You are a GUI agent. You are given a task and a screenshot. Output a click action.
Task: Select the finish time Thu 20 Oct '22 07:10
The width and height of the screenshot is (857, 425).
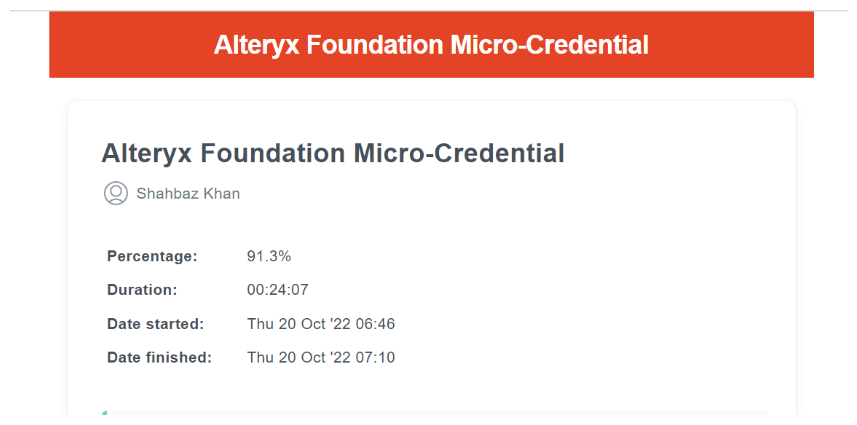[x=321, y=358]
